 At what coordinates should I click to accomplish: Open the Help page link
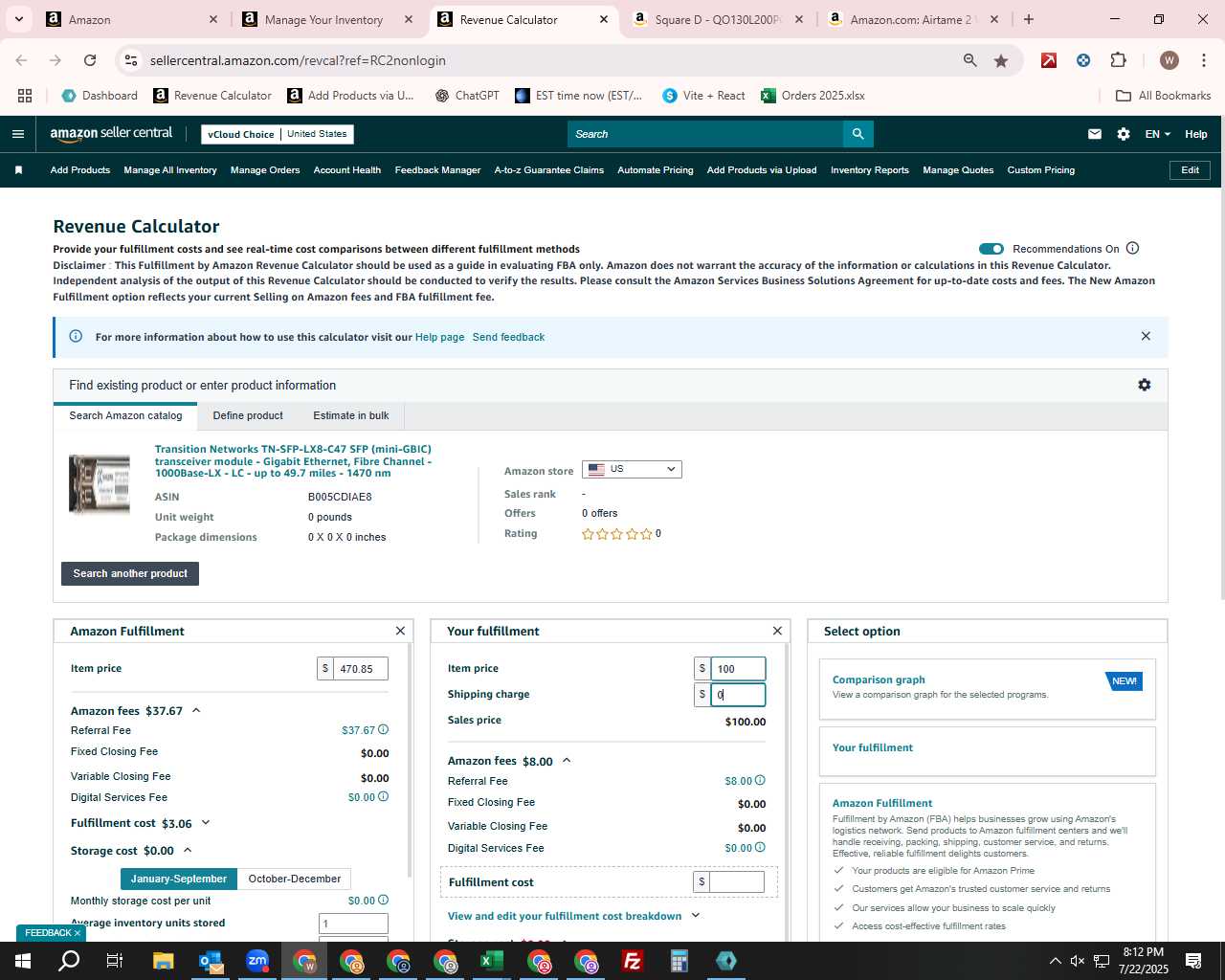tap(439, 337)
